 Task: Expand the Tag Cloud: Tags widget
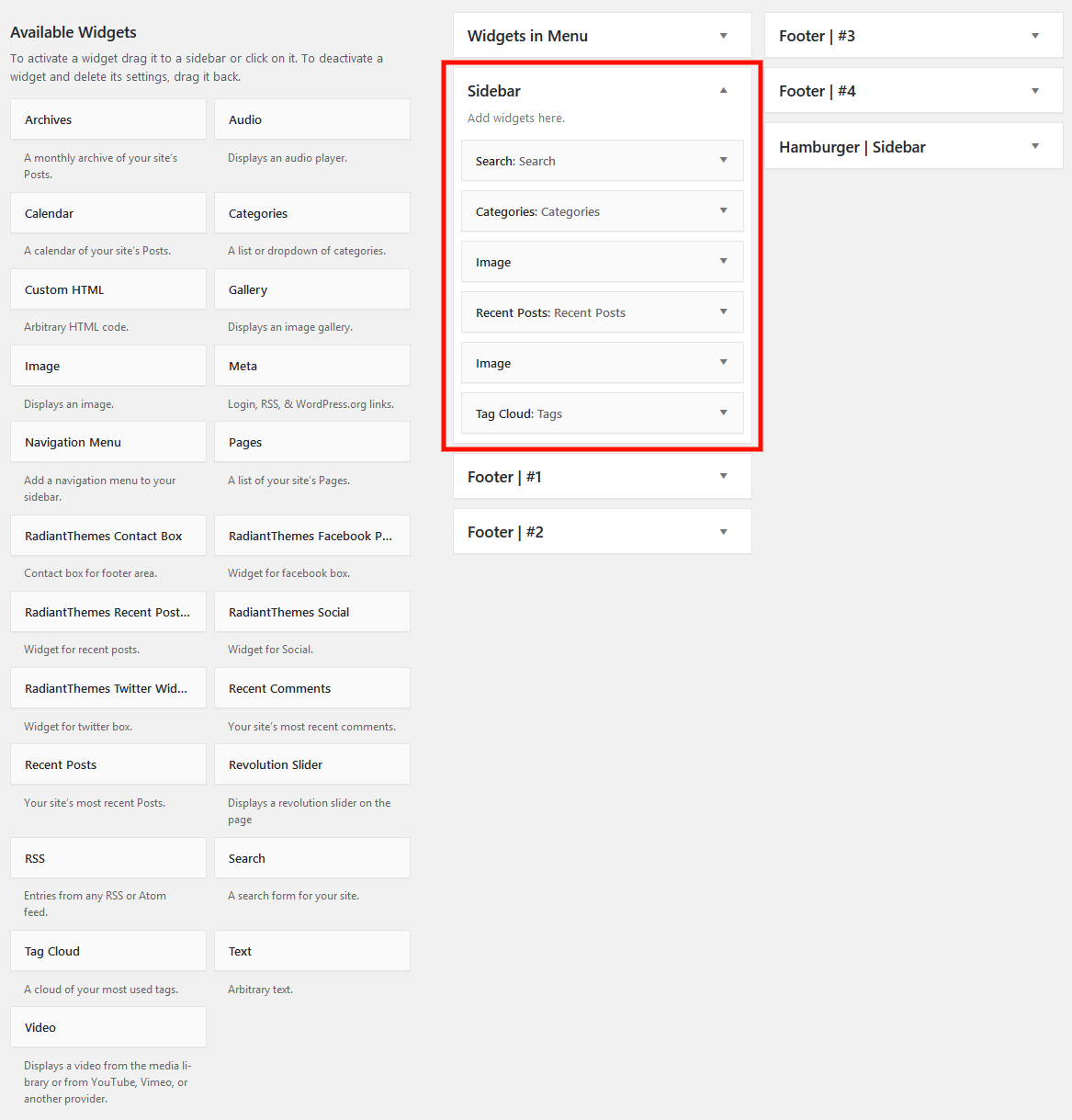[x=724, y=413]
